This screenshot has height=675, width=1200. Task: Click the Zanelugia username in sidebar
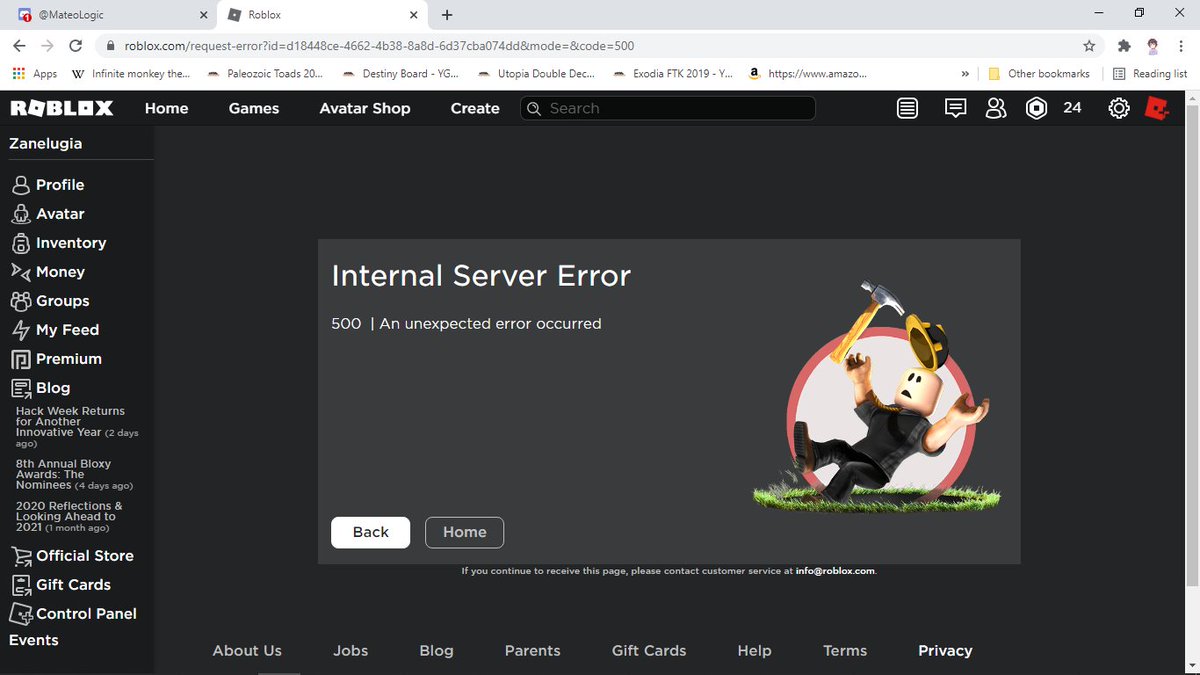coord(46,143)
